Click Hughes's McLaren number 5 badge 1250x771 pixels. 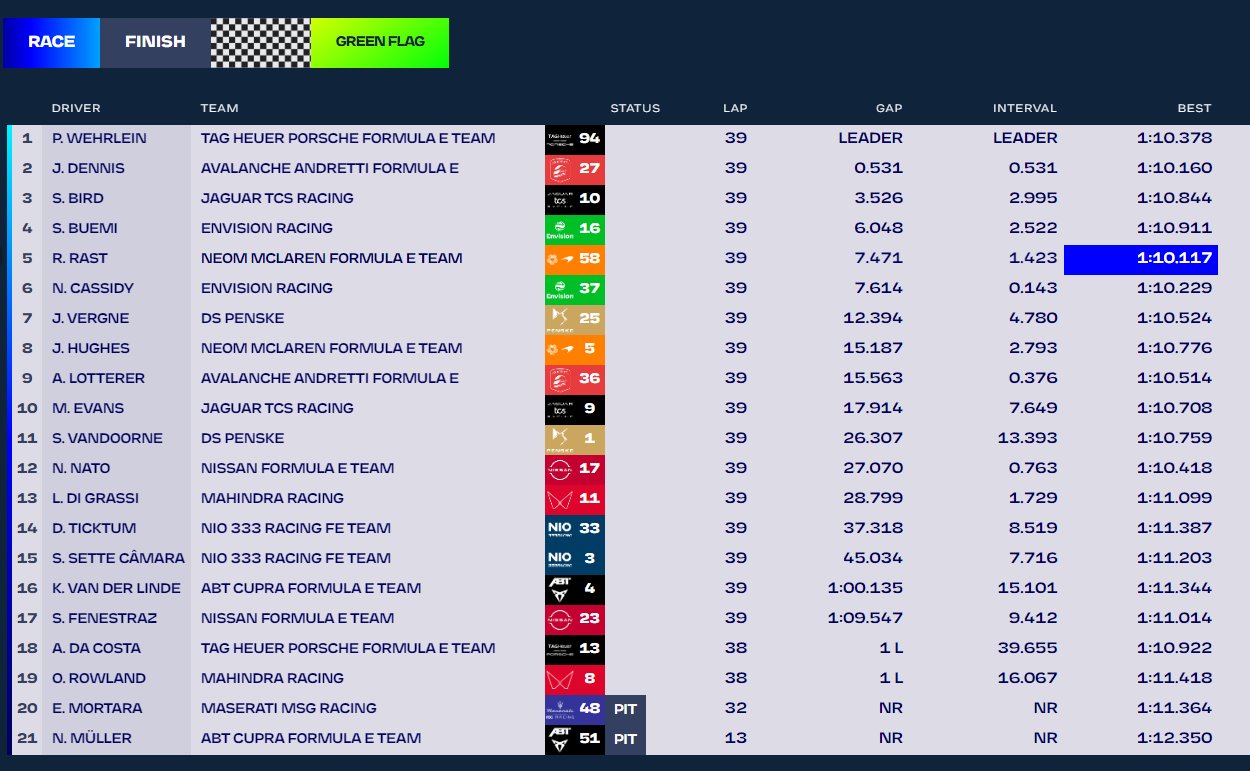click(x=575, y=348)
